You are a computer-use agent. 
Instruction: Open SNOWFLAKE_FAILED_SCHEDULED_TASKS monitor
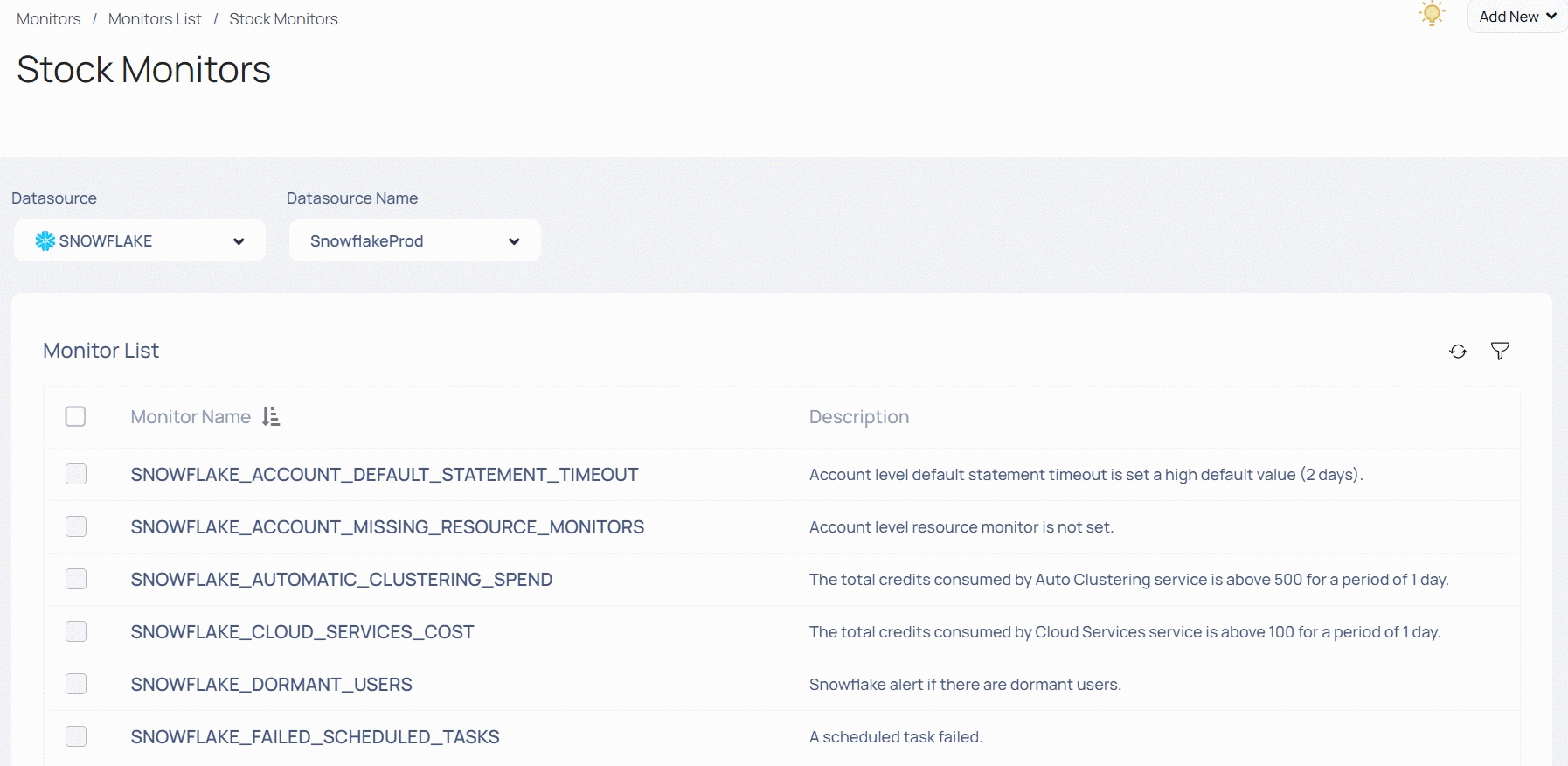[x=316, y=737]
